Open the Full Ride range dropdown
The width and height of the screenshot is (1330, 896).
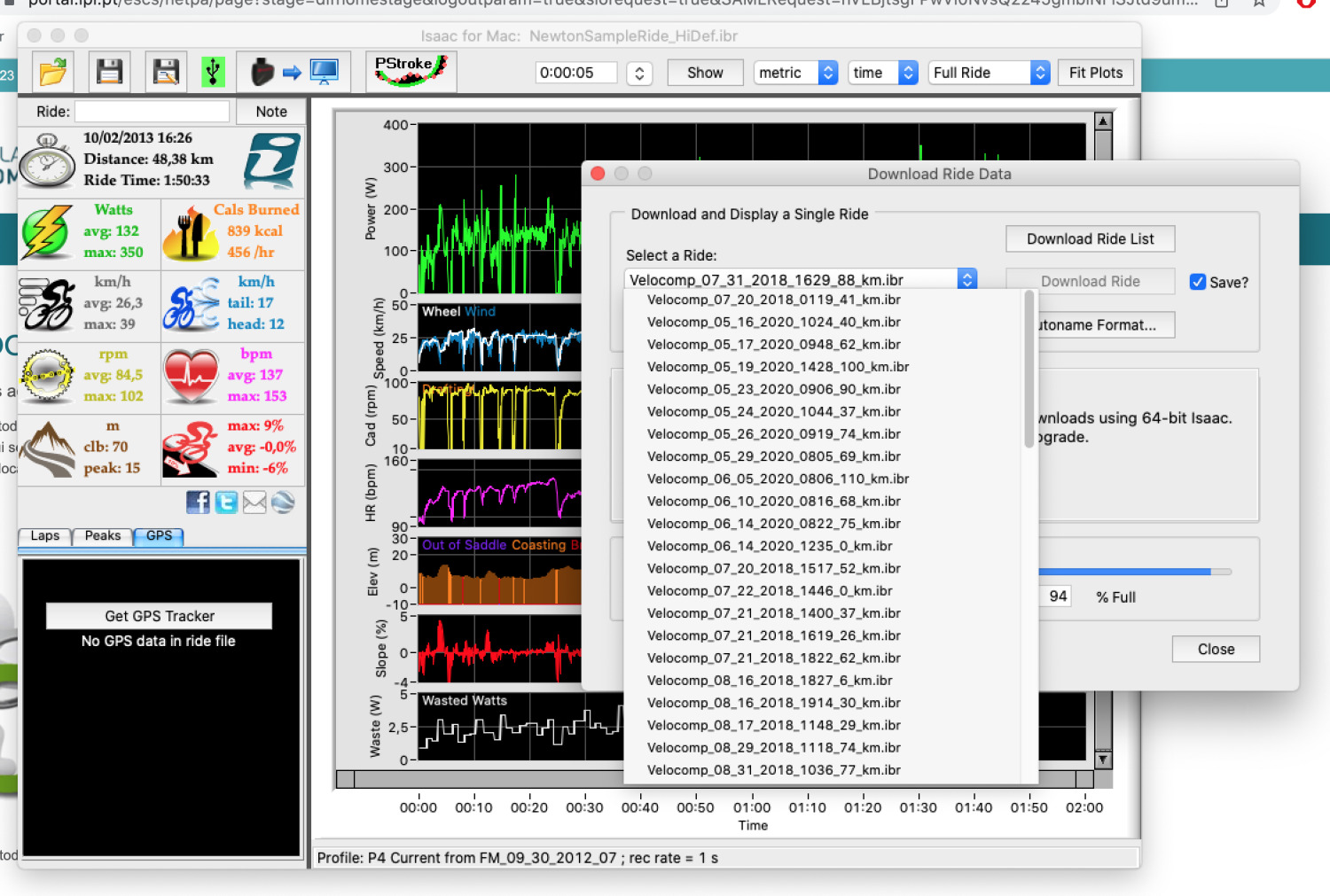(990, 73)
